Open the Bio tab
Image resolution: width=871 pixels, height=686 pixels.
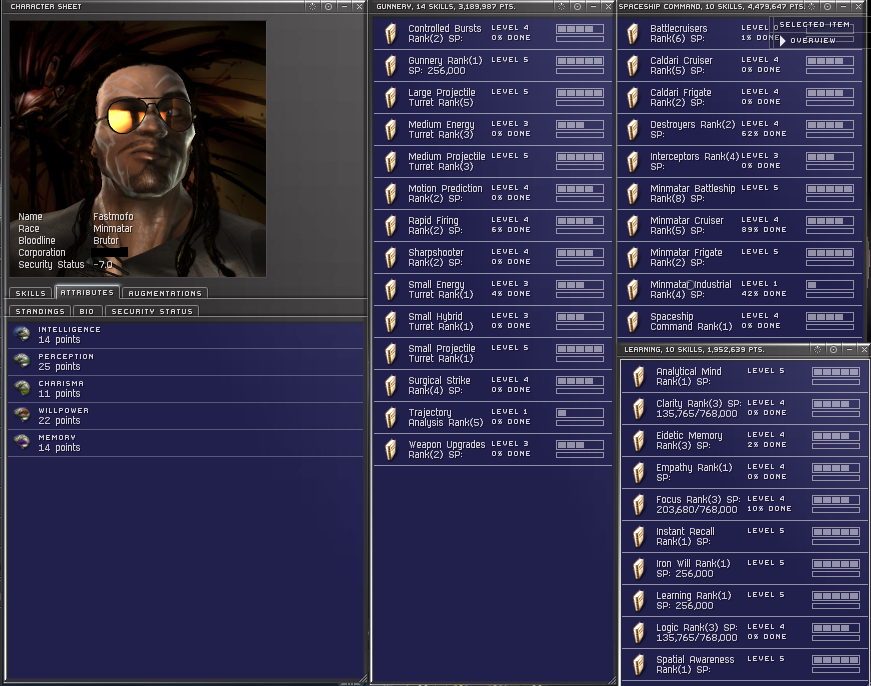(87, 312)
